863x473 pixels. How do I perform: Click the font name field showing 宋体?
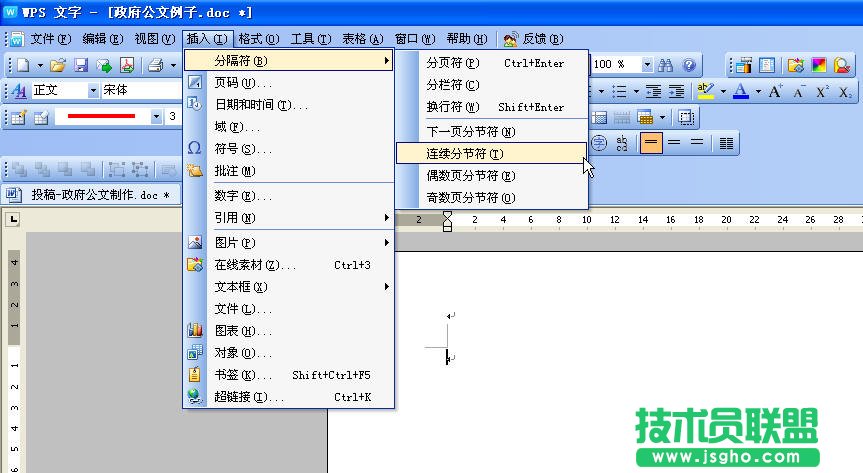(x=141, y=90)
